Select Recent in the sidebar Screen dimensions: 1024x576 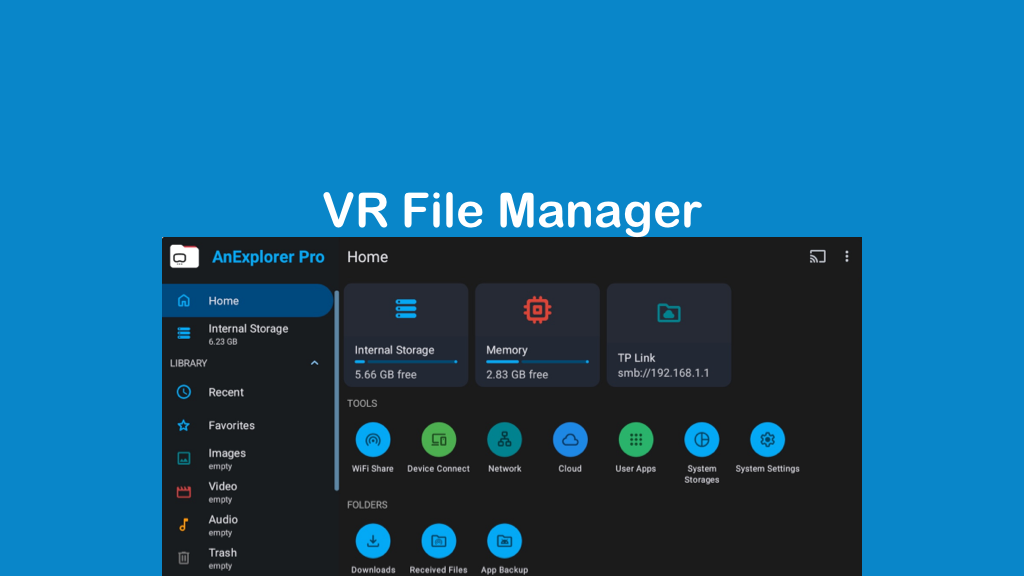point(226,392)
